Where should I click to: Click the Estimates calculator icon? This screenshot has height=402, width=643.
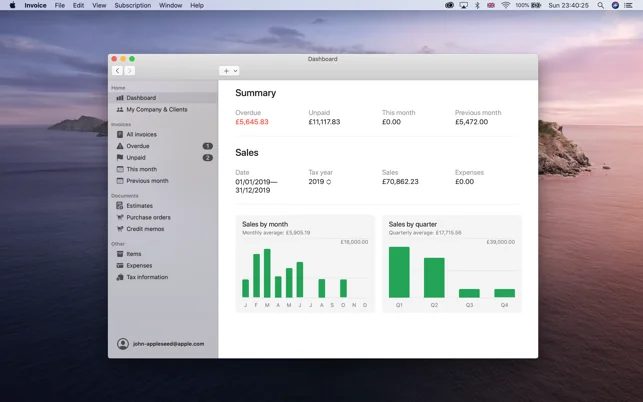[x=120, y=206]
